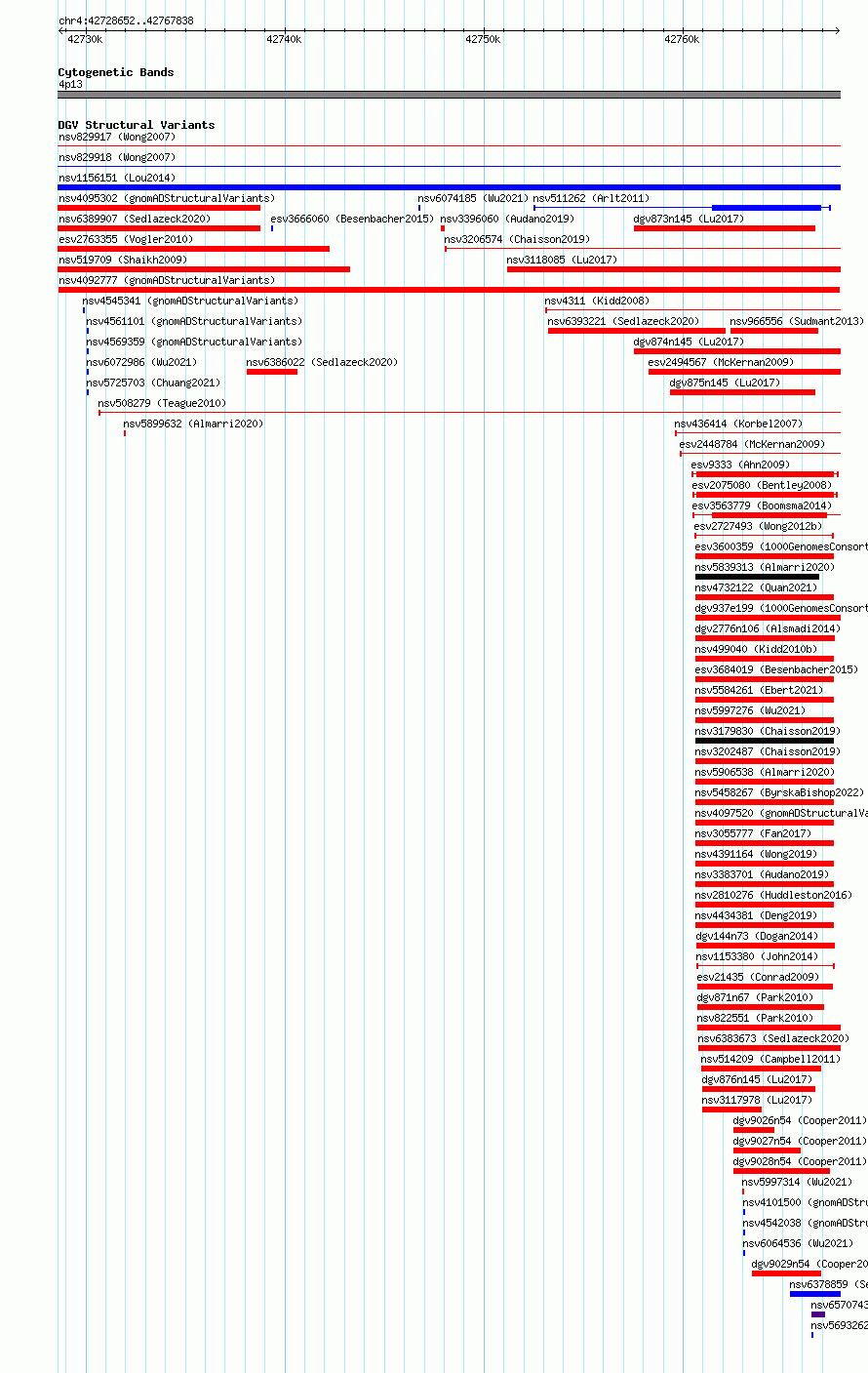868x1373 pixels.
Task: Click nsv5584261 (Ebert2021) label
Action: point(759,690)
